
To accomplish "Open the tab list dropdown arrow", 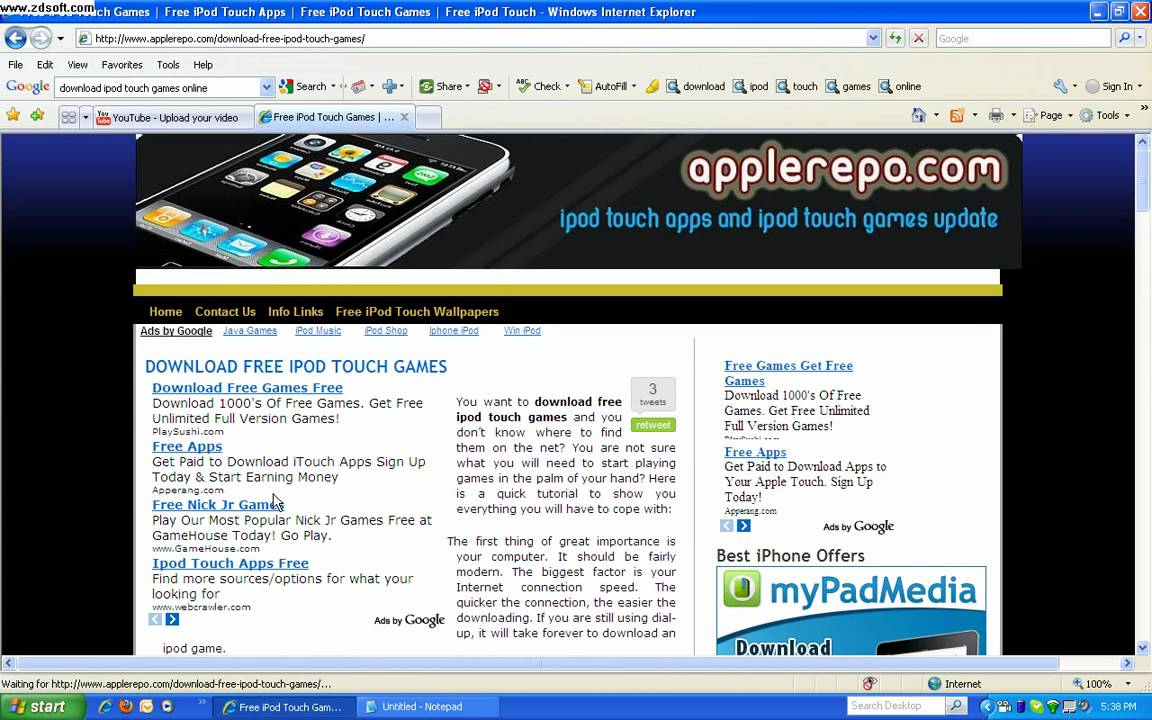I will 85,117.
